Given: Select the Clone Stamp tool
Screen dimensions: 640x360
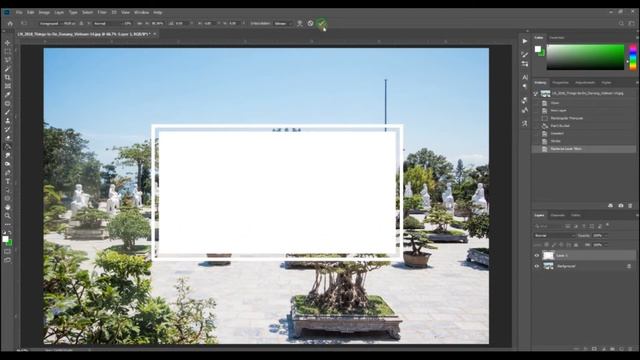Looking at the screenshot, I should [7, 121].
